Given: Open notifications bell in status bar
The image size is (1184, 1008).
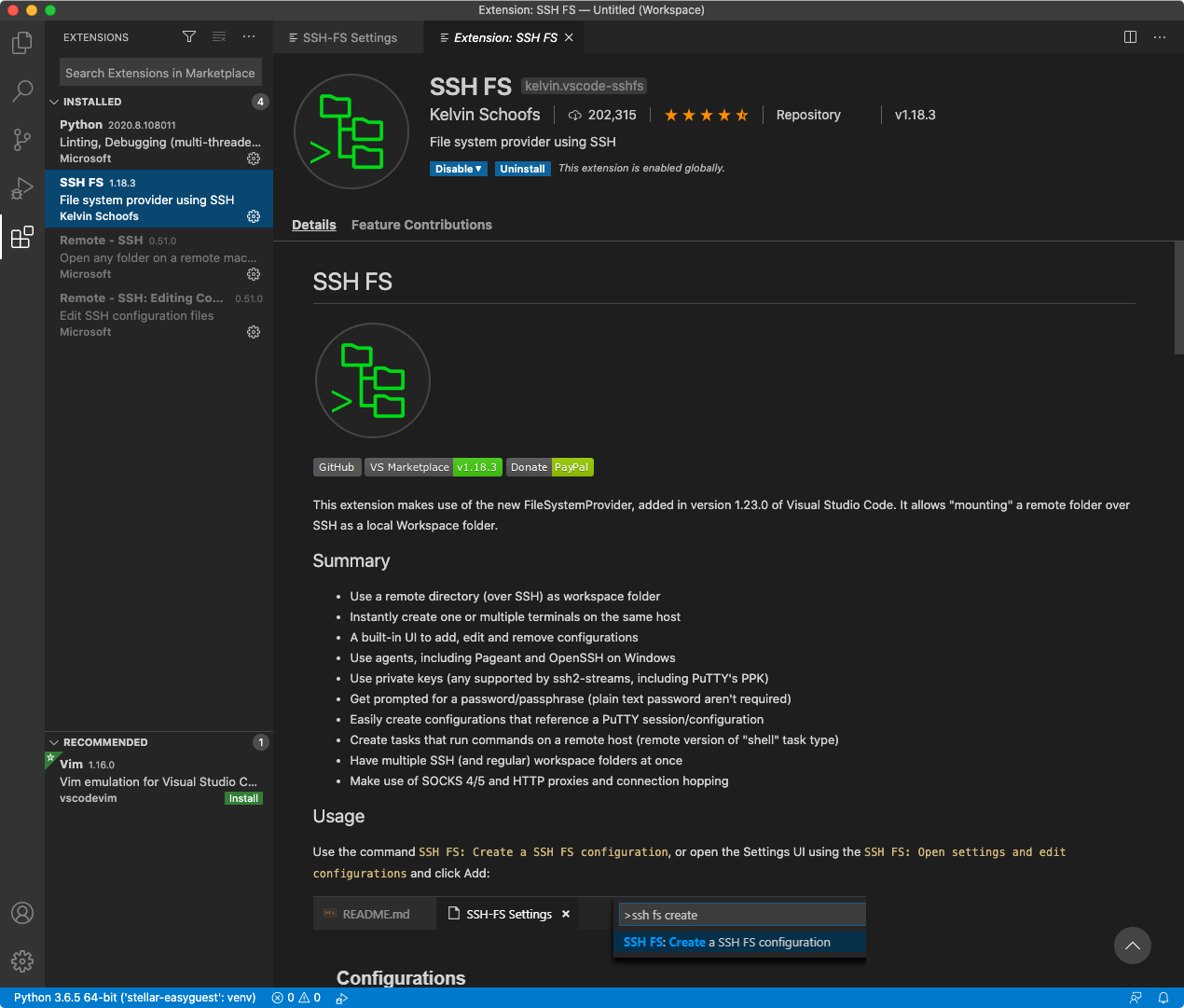Looking at the screenshot, I should point(1163,998).
